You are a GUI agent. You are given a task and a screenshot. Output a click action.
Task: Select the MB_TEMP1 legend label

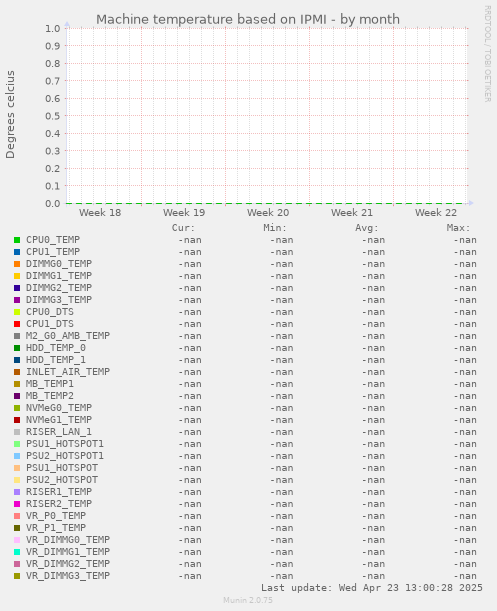pyautogui.click(x=50, y=384)
